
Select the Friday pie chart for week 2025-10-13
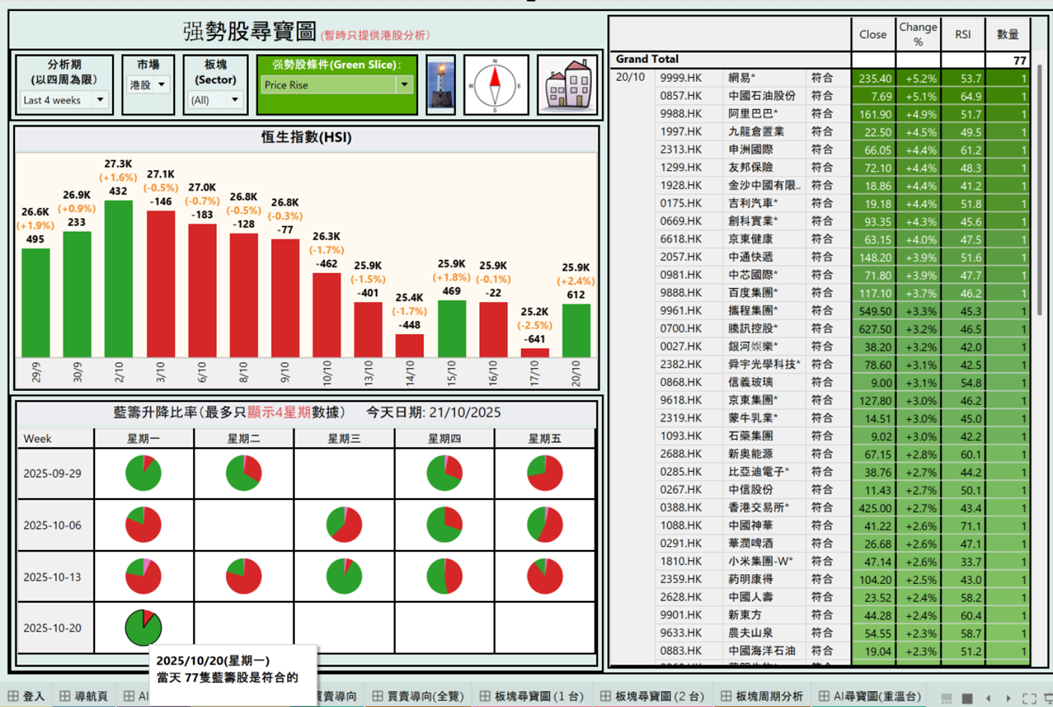tap(545, 576)
